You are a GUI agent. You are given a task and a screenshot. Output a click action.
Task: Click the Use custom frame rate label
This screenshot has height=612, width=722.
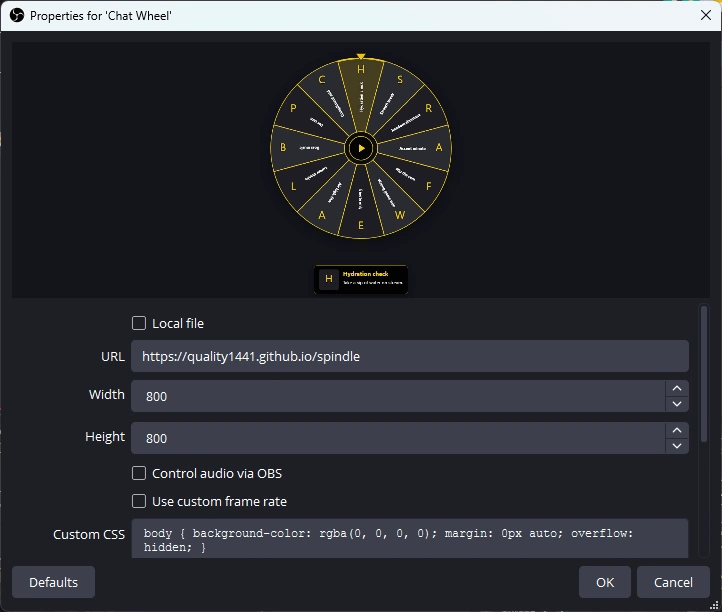click(x=219, y=501)
